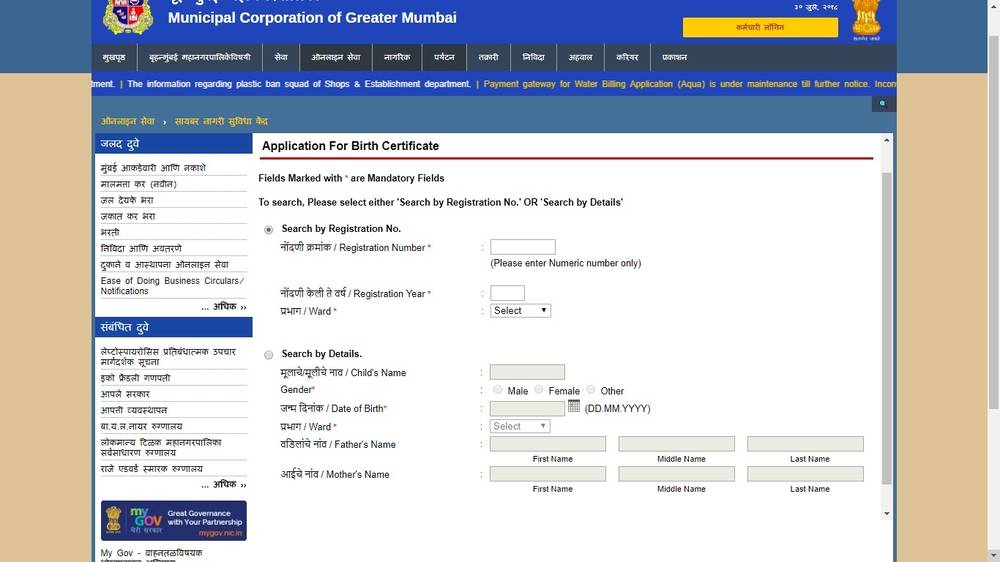Open the नागरिक menu
The width and height of the screenshot is (1000, 562).
click(397, 57)
